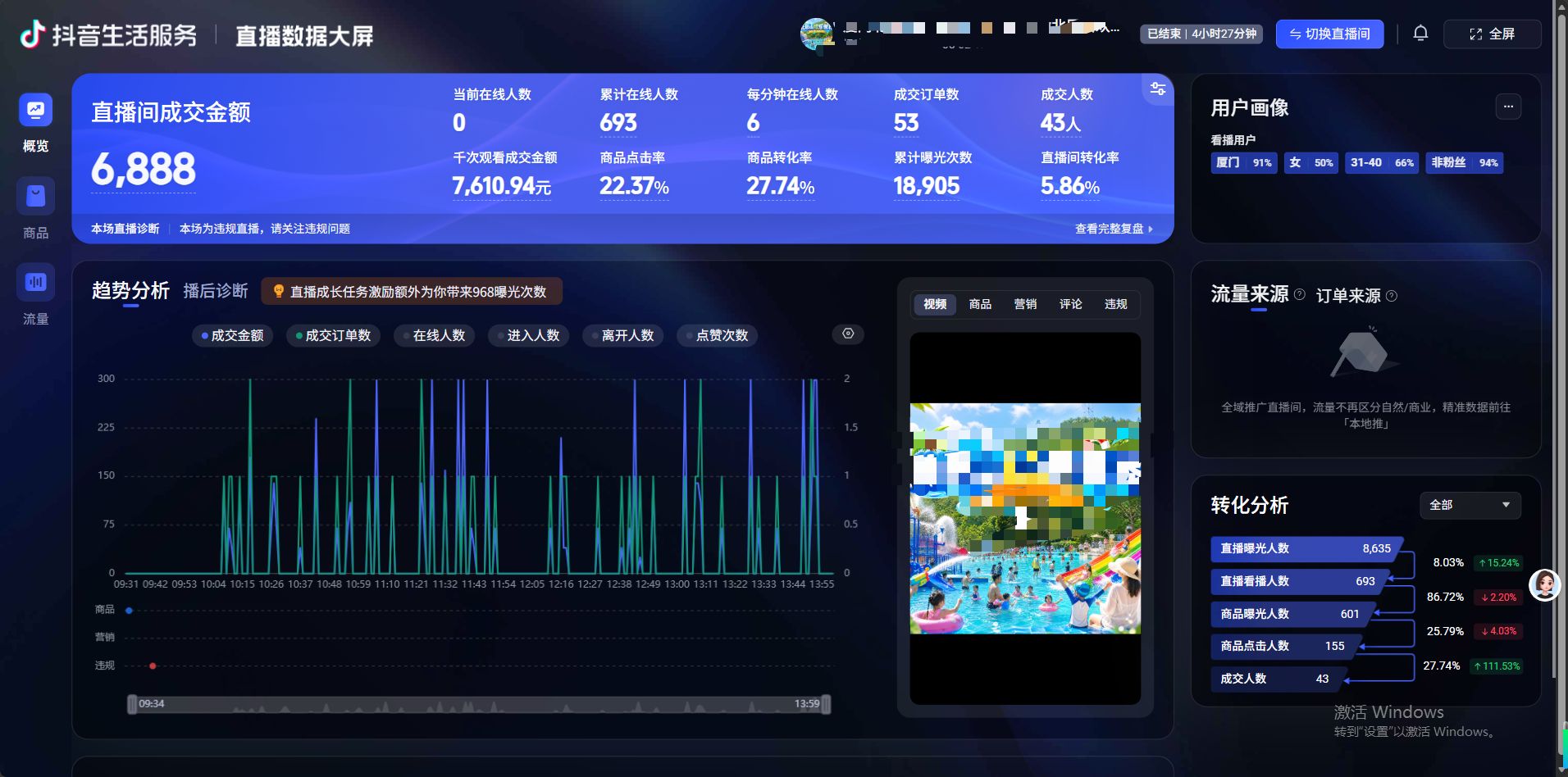Select the 评论 tab above video
This screenshot has width=1568, height=777.
point(1070,304)
